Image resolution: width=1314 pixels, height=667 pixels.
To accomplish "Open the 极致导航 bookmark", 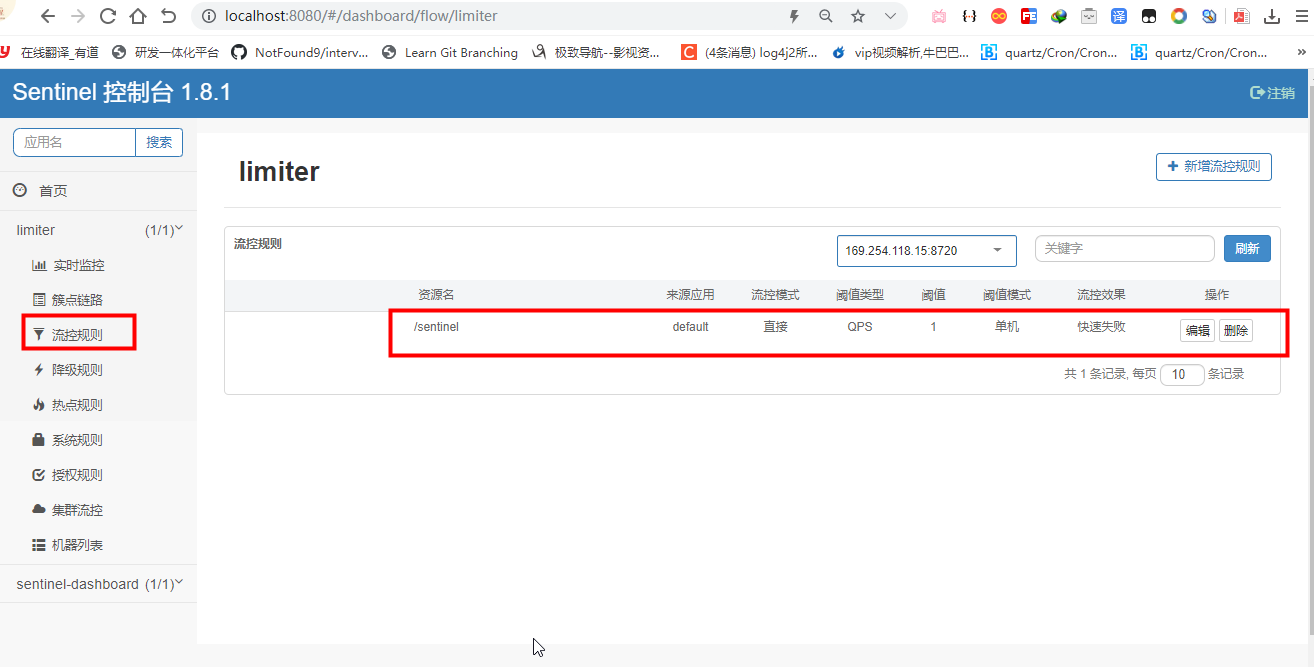I will (596, 52).
